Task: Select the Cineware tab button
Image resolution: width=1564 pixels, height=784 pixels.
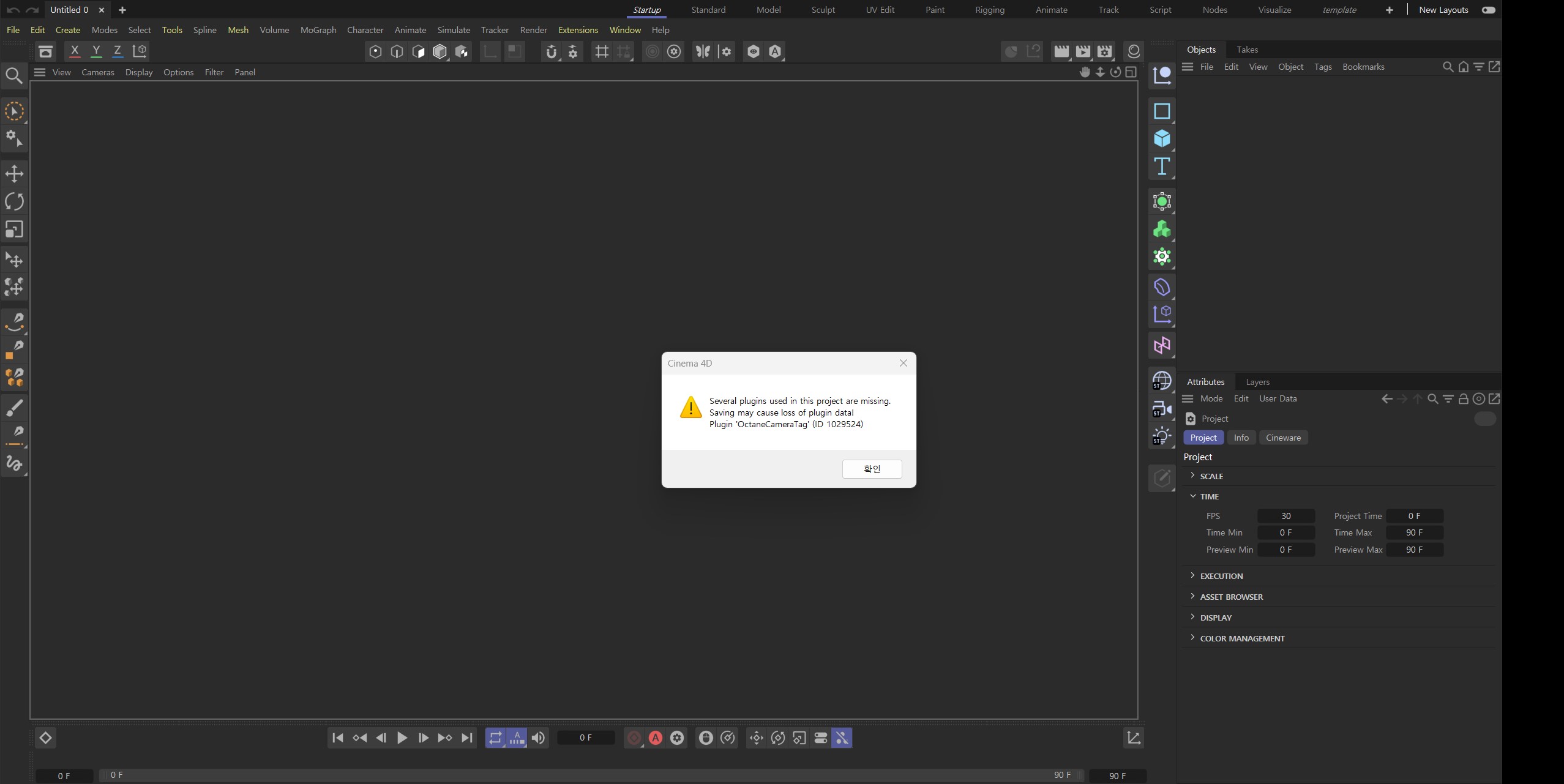Action: pos(1283,438)
